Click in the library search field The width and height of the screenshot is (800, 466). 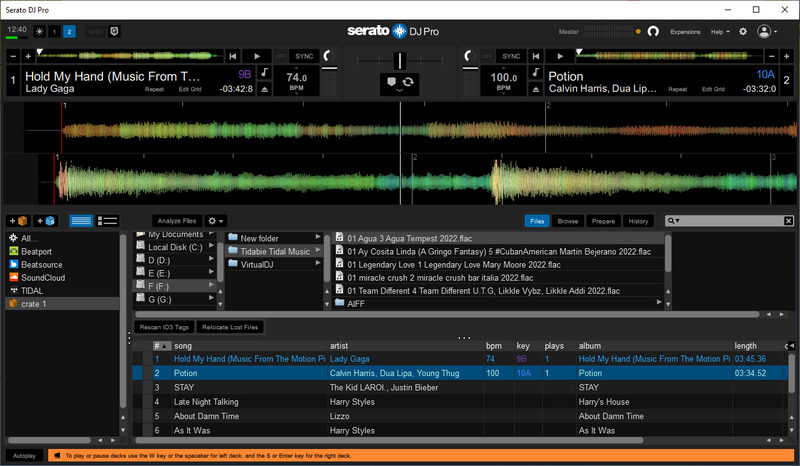732,221
